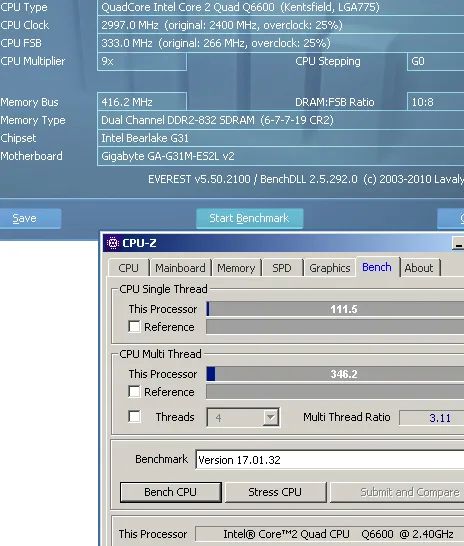This screenshot has height=546, width=464.
Task: Start the Stress CPU test
Action: pos(275,492)
